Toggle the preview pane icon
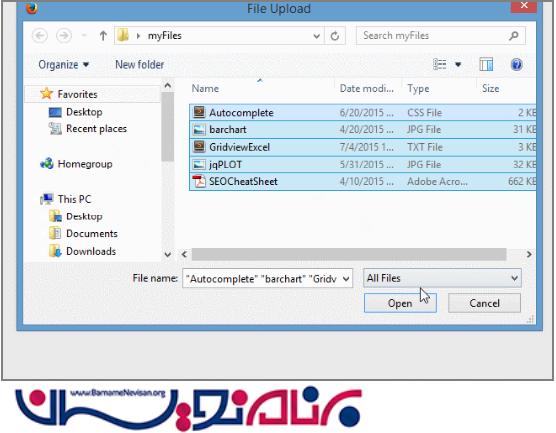Viewport: 556px width, 433px height. coord(486,65)
